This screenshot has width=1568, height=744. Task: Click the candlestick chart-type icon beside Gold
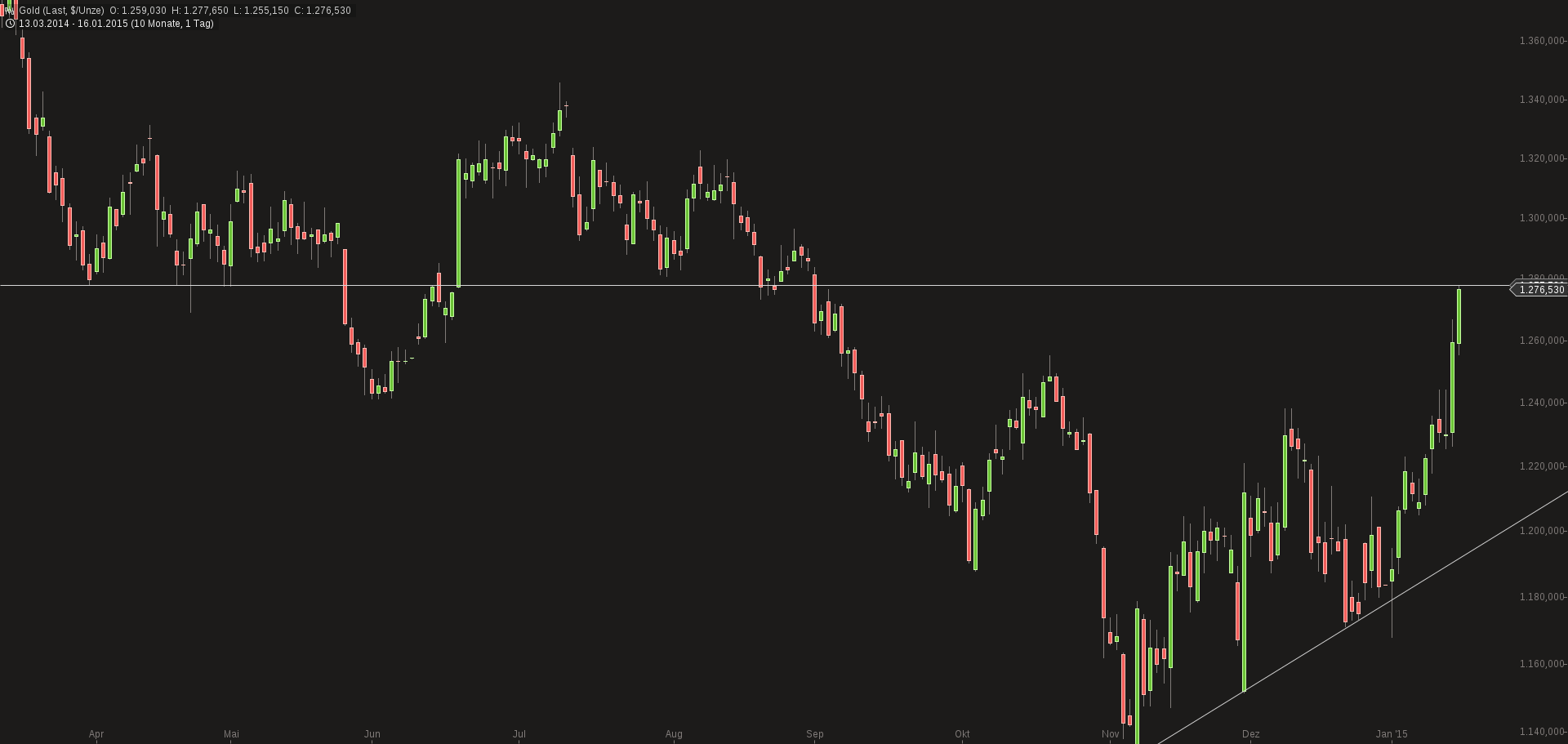pyautogui.click(x=11, y=10)
